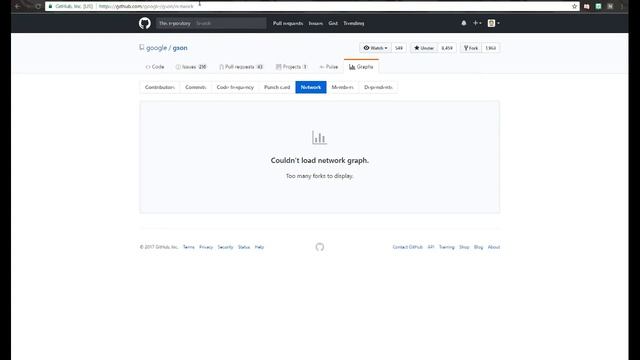Screen dimensions: 640x360
Task: Click the watchers count 549
Action: tap(399, 48)
